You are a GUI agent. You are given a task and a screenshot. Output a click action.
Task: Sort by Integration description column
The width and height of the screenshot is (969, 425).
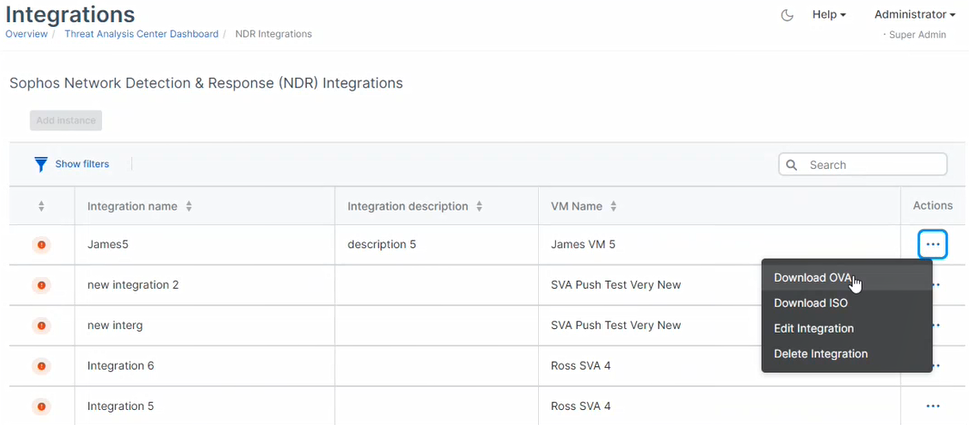(x=480, y=206)
